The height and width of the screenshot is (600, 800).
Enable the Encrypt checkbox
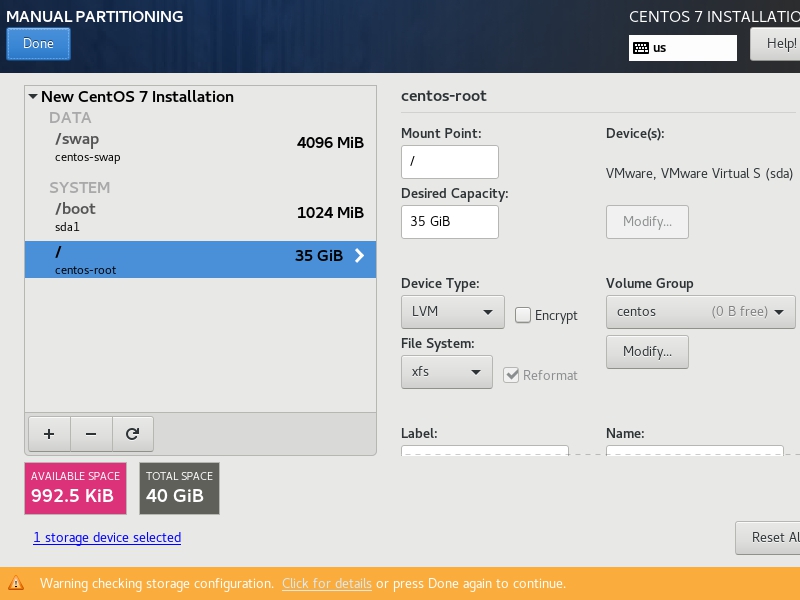click(522, 315)
